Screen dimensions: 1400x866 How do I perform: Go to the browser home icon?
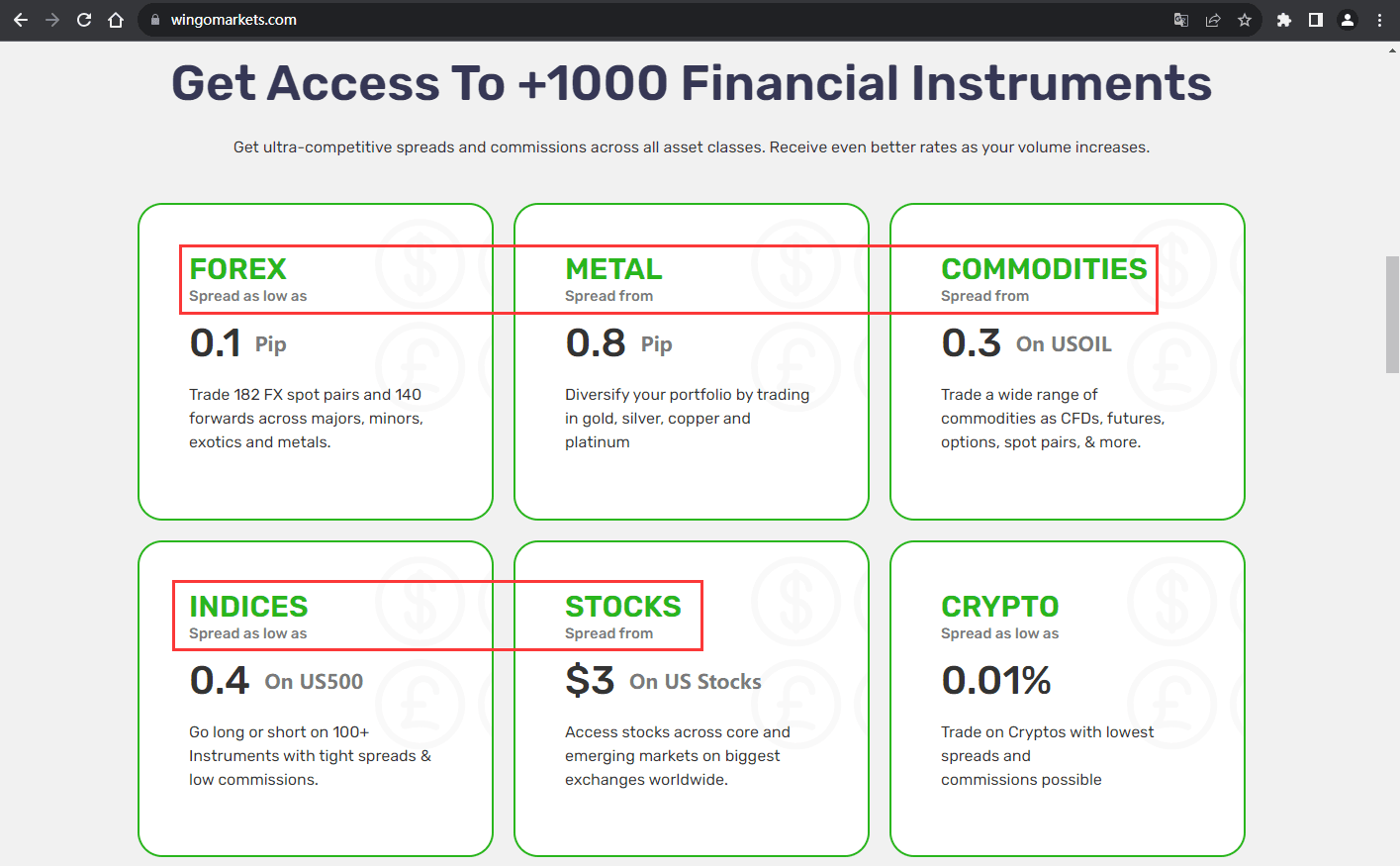point(116,20)
